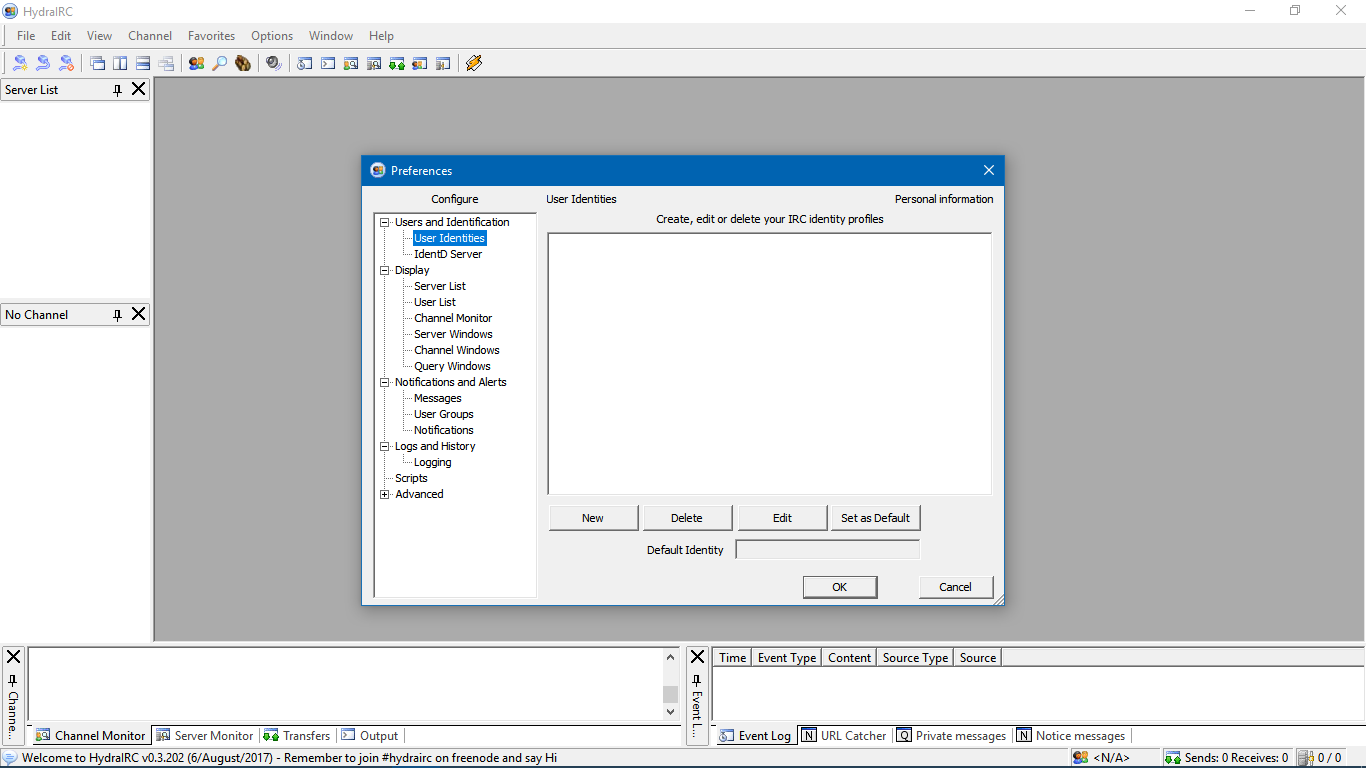Switch to the Server Monitor tab
Screen dimensions: 1366x768
click(x=206, y=736)
